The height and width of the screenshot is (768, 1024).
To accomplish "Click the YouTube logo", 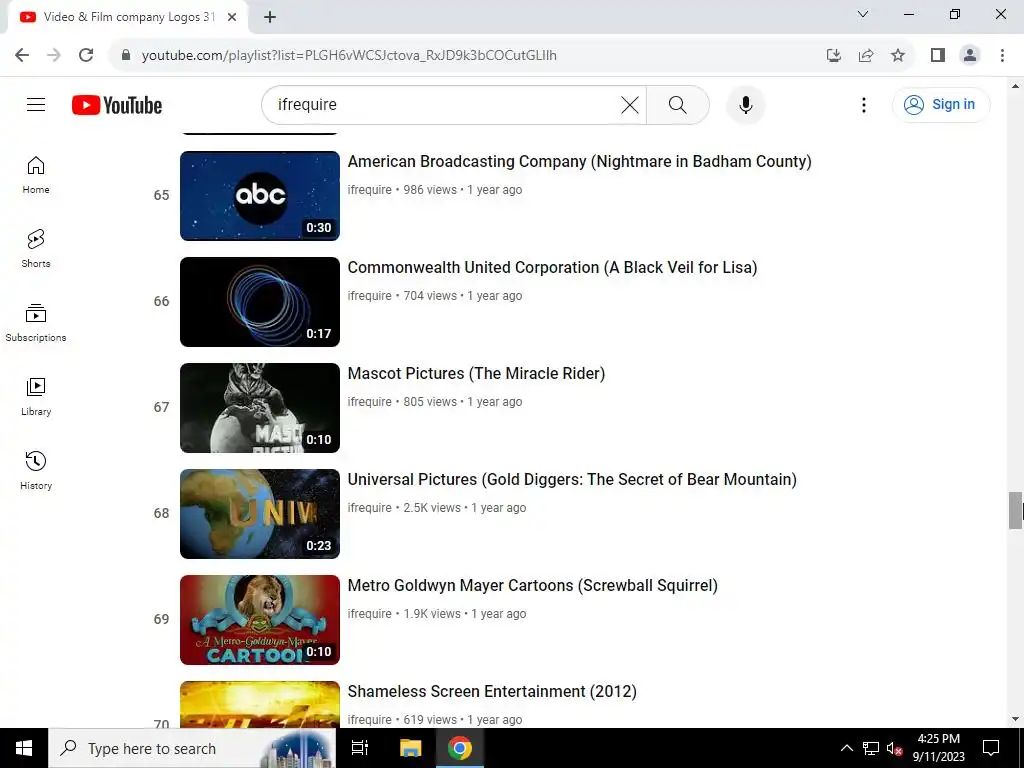I will tap(117, 105).
